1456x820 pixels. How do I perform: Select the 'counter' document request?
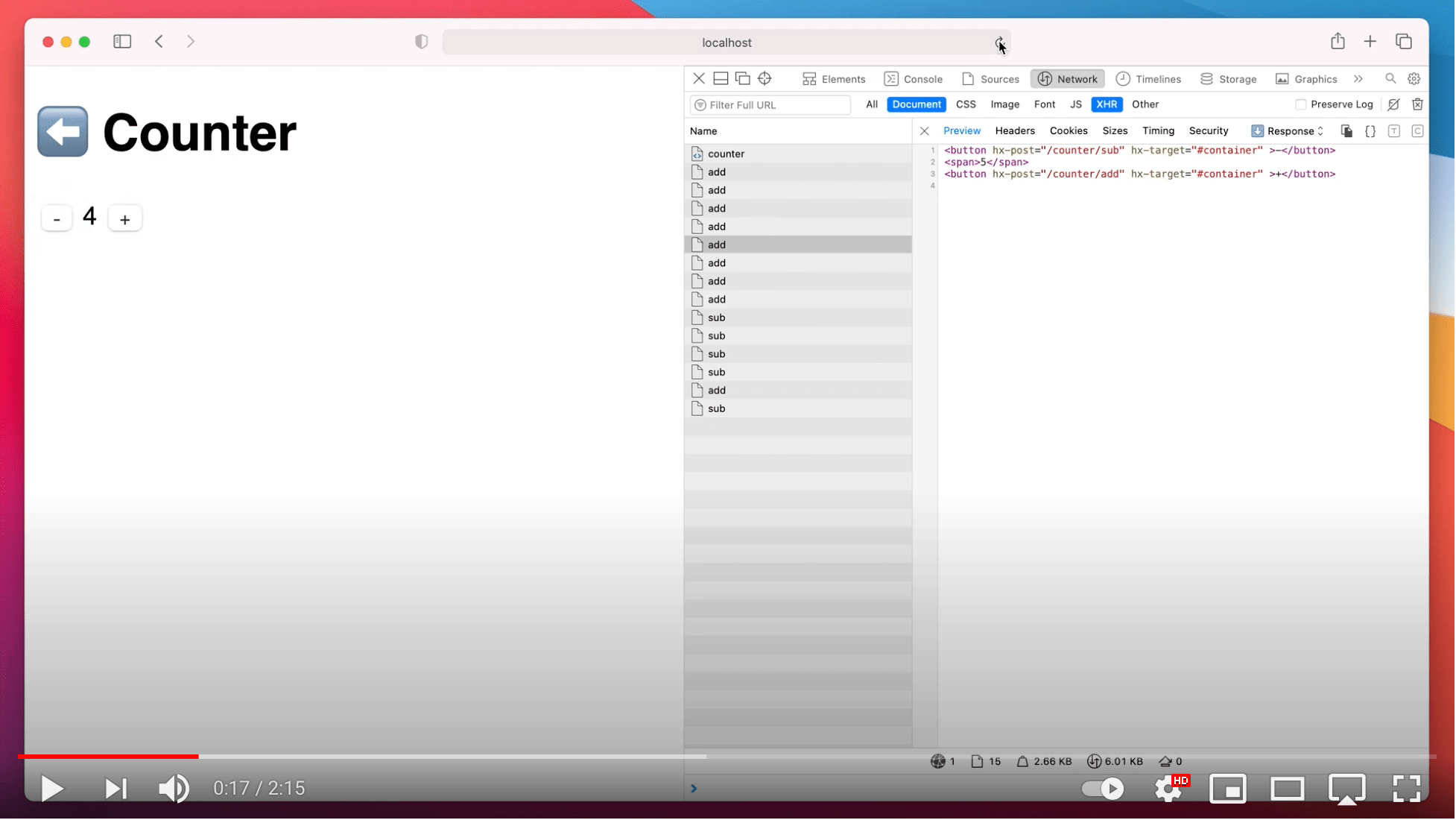726,153
